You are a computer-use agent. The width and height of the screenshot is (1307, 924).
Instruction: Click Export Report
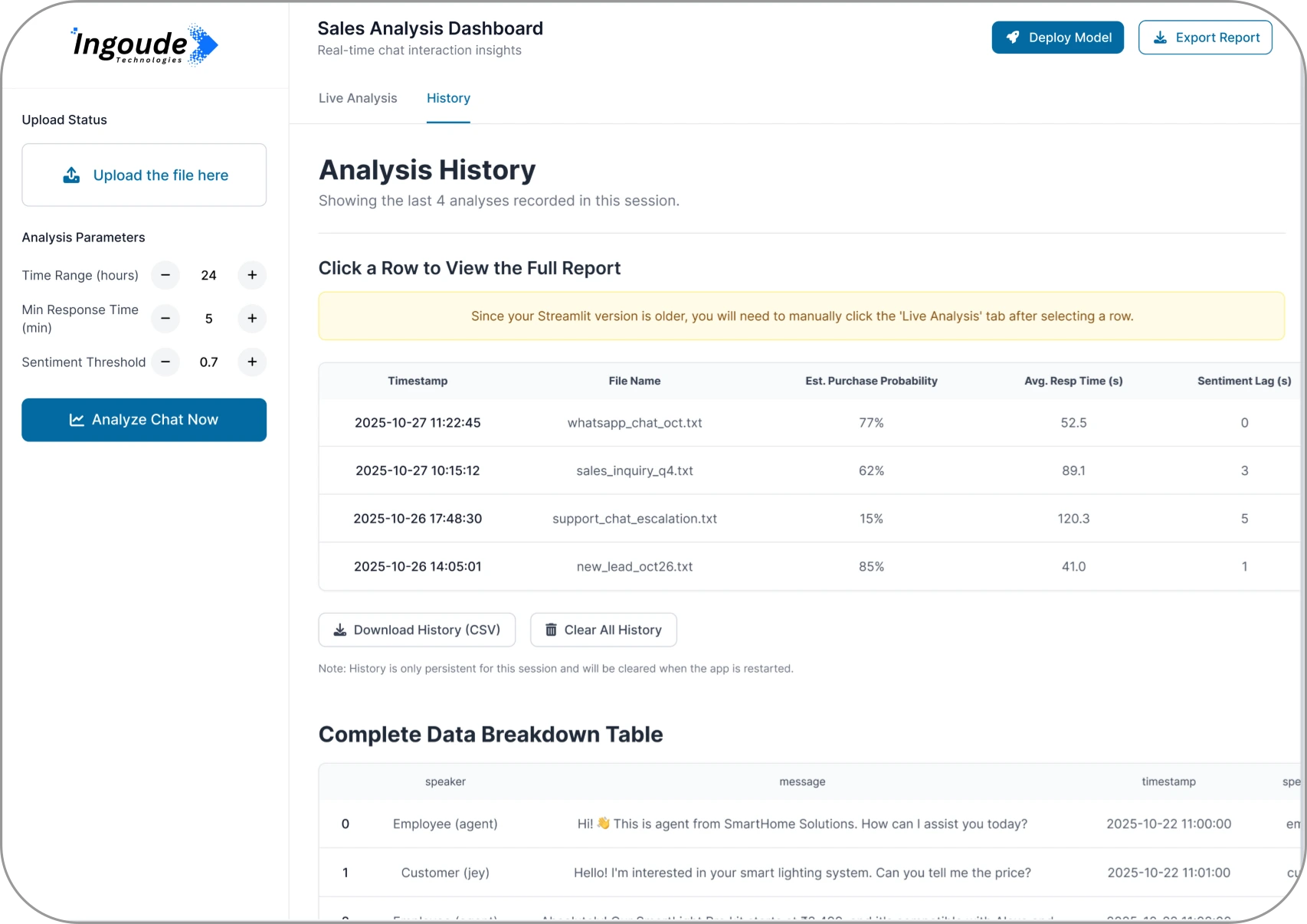pos(1205,37)
